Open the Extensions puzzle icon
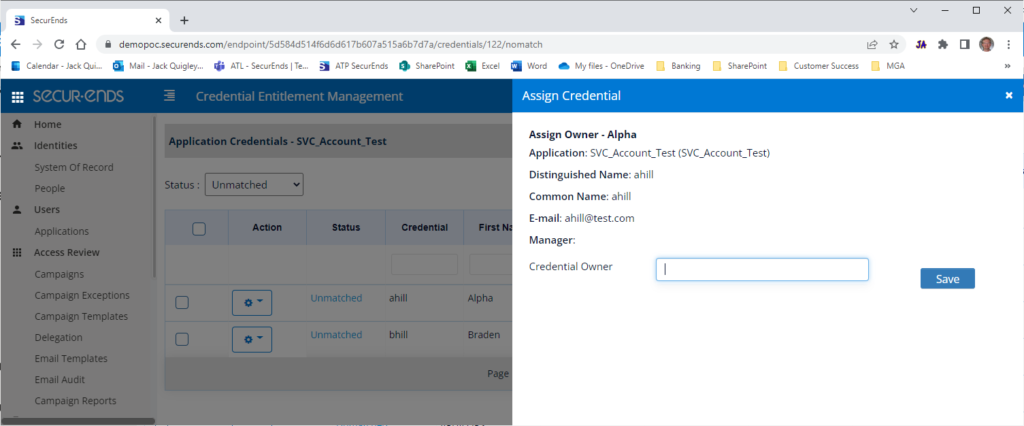Viewport: 1024px width, 426px height. coord(942,44)
